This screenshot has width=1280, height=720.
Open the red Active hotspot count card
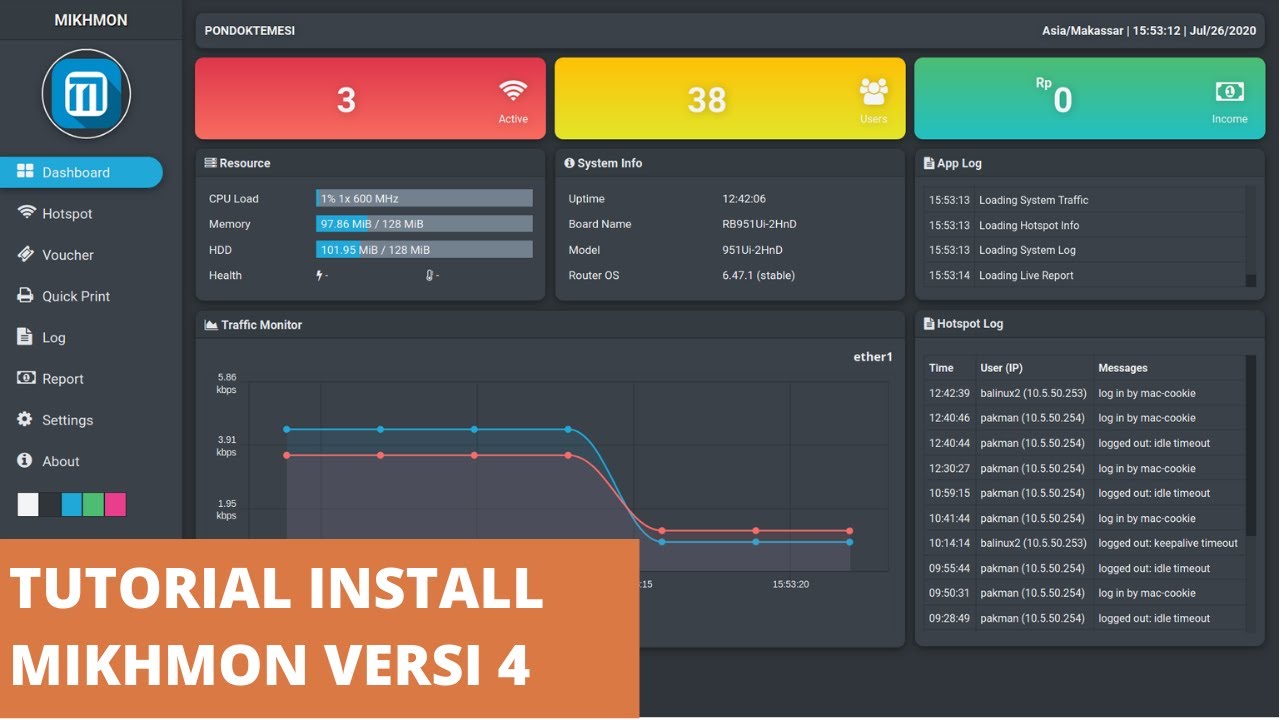tap(370, 98)
